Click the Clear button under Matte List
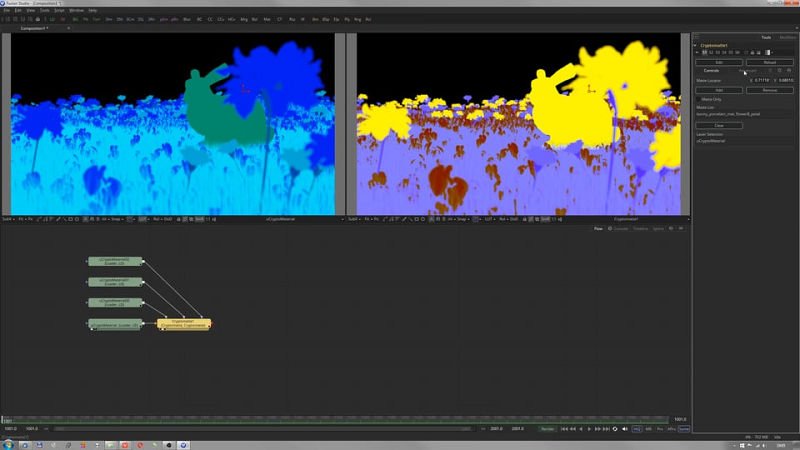 point(718,125)
